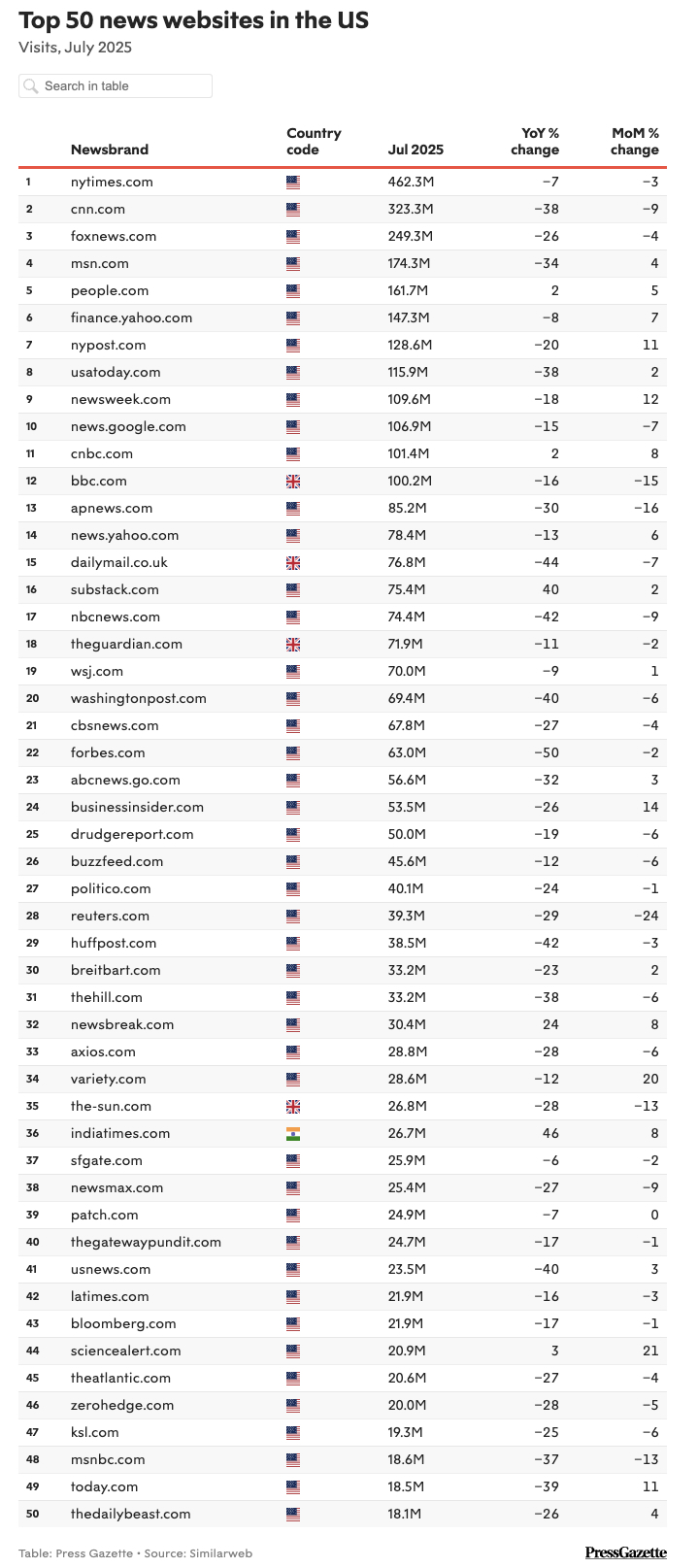The width and height of the screenshot is (698, 1568).
Task: Select the nytimes.com row name
Action: [112, 182]
